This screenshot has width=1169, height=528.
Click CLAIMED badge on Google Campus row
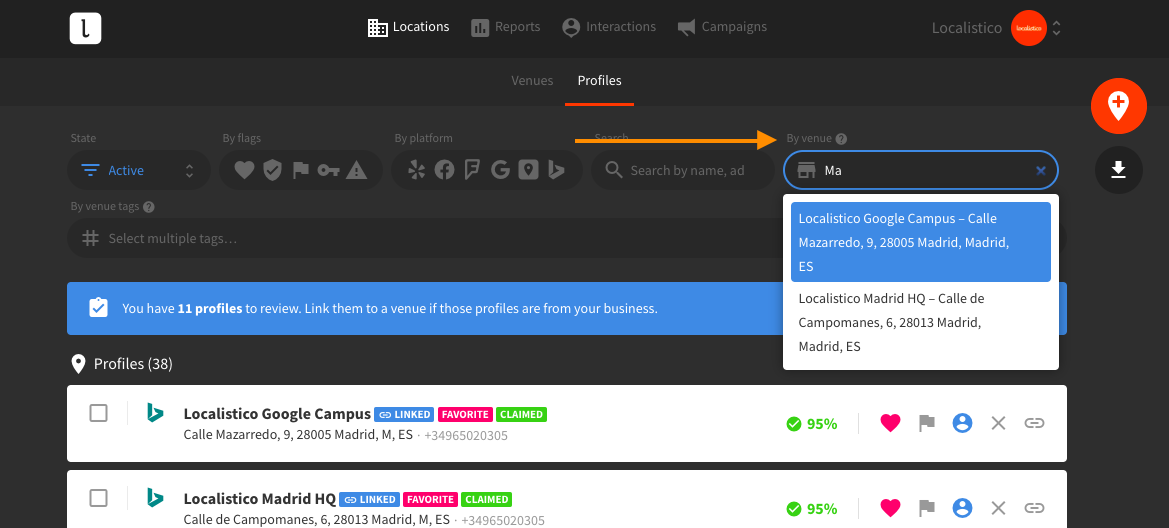(x=521, y=415)
